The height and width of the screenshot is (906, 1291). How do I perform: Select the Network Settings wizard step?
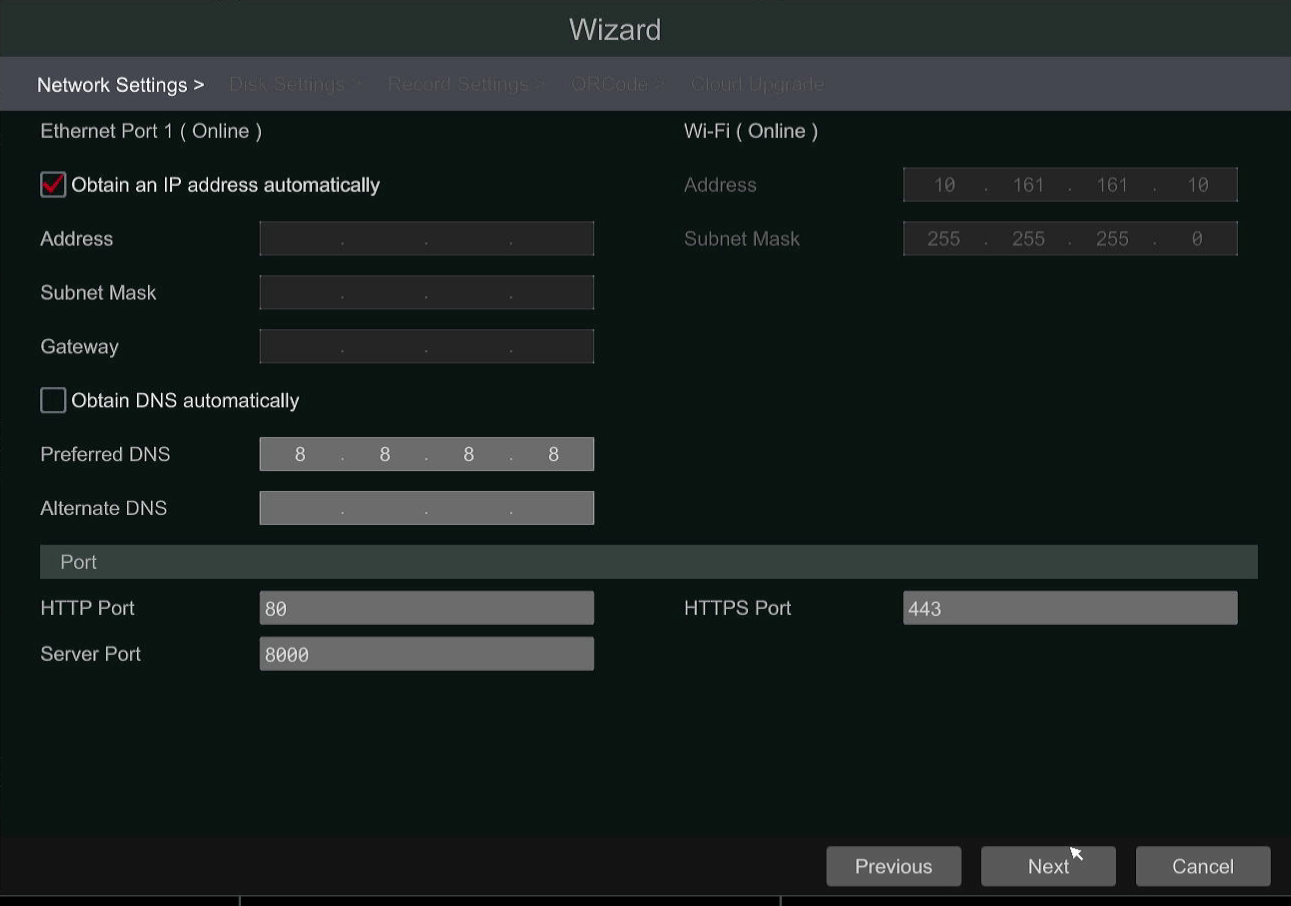coord(120,85)
